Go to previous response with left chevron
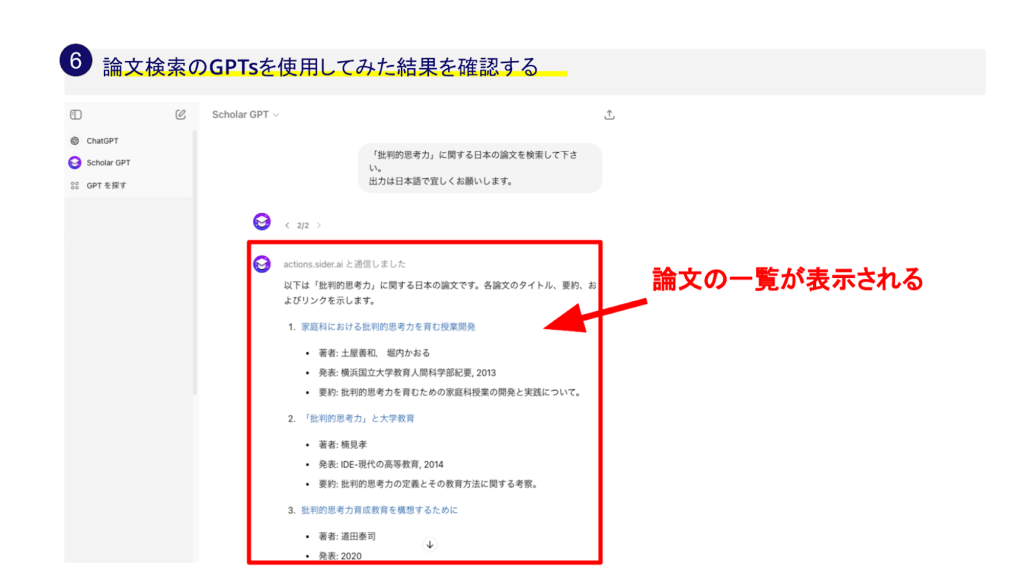The image size is (1024, 576). coord(287,226)
